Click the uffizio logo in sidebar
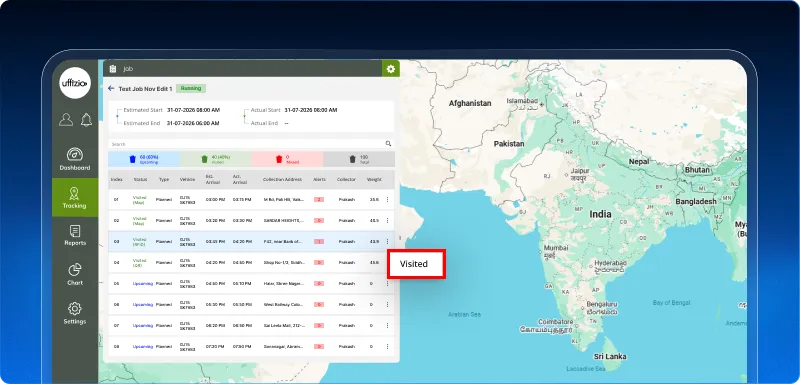Image resolution: width=800 pixels, height=384 pixels. [x=75, y=83]
